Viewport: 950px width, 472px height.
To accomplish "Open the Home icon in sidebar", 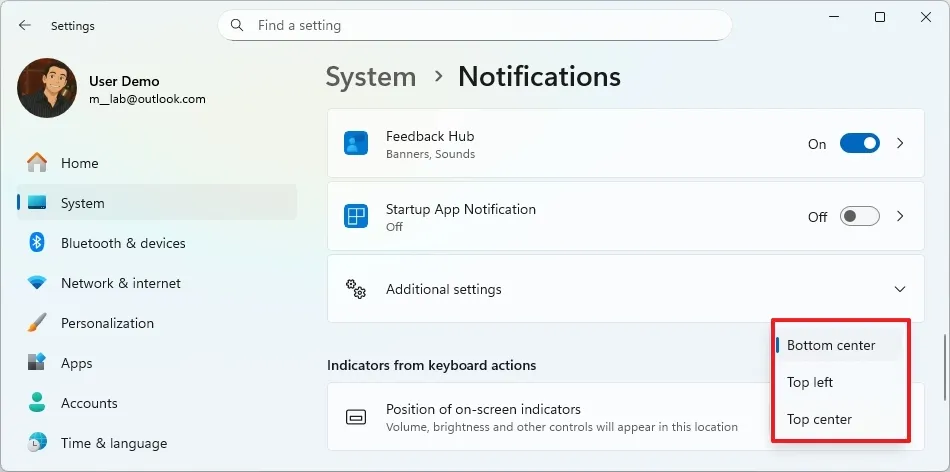I will 37,163.
